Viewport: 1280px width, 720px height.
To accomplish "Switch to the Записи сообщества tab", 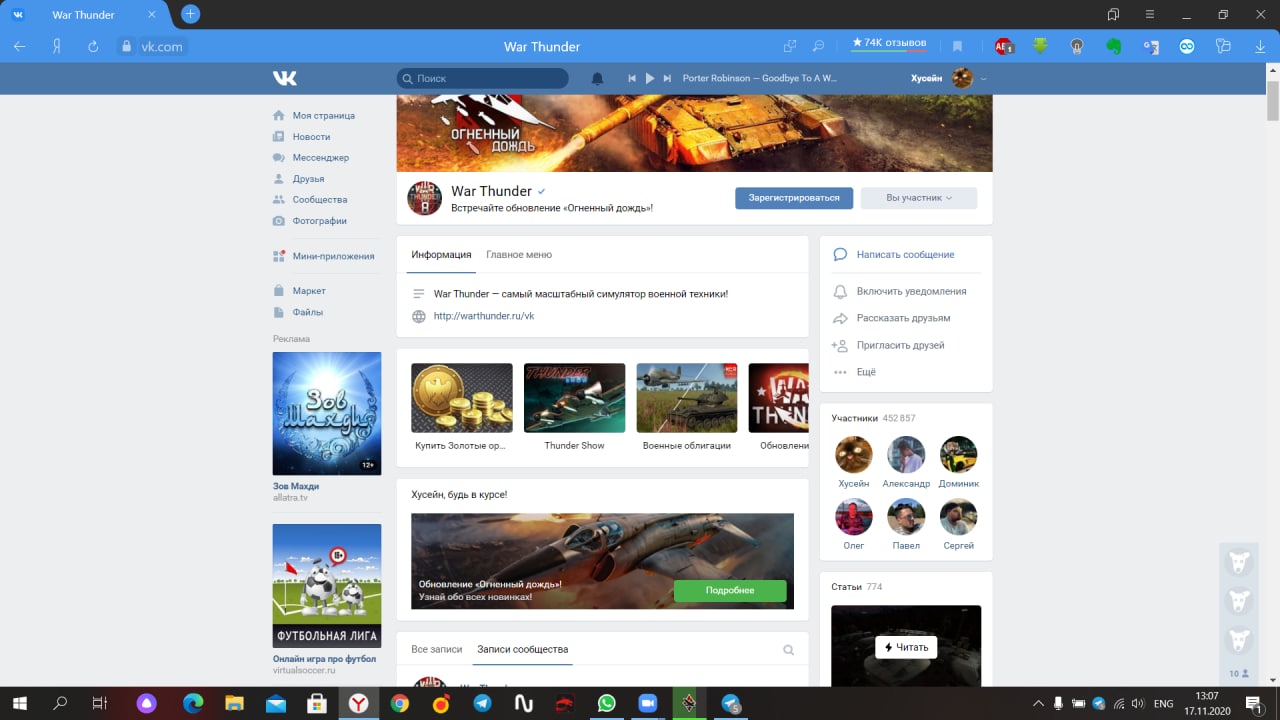I will pos(522,649).
